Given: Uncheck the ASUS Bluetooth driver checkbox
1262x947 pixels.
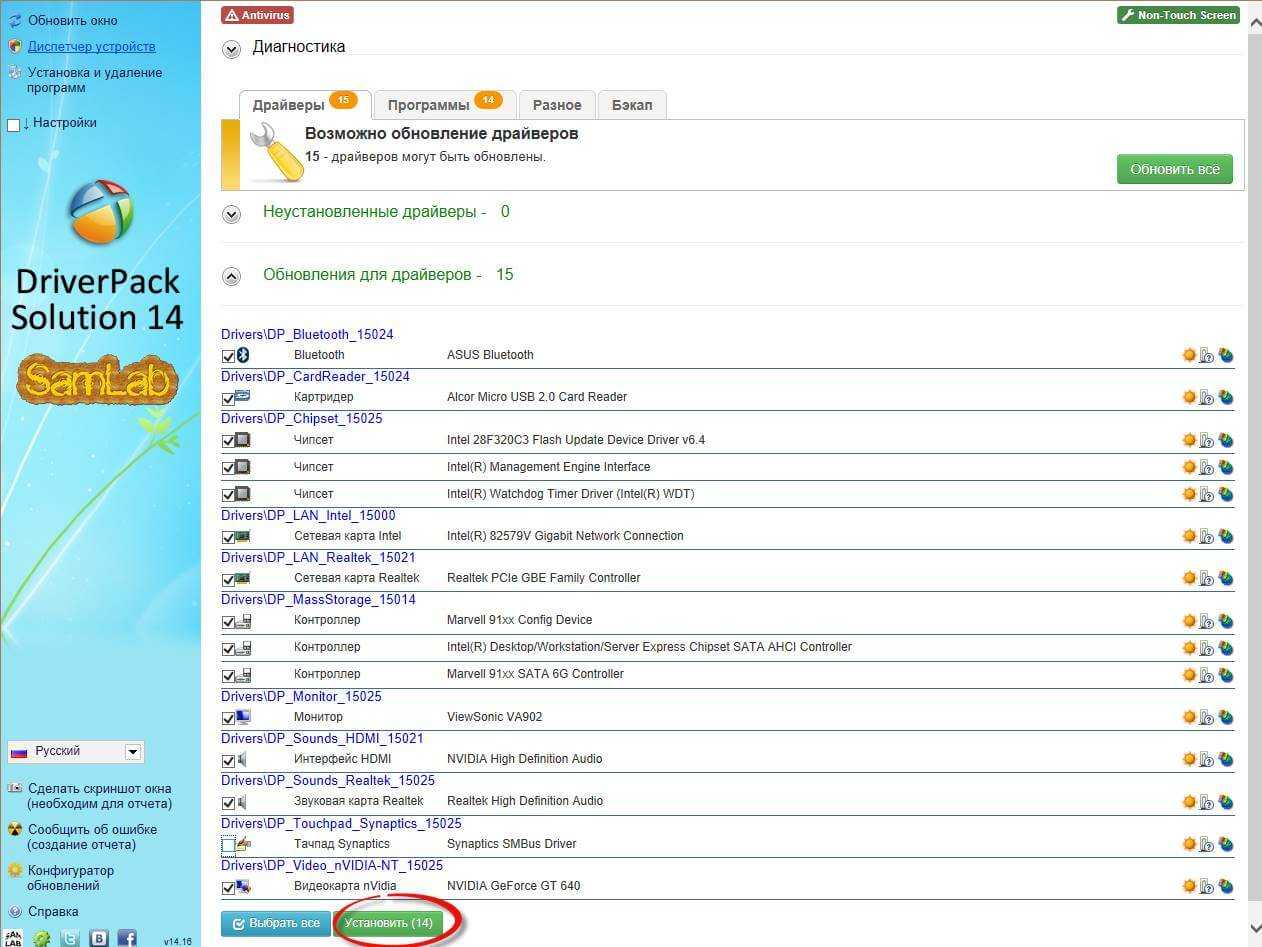Looking at the screenshot, I should tap(228, 356).
